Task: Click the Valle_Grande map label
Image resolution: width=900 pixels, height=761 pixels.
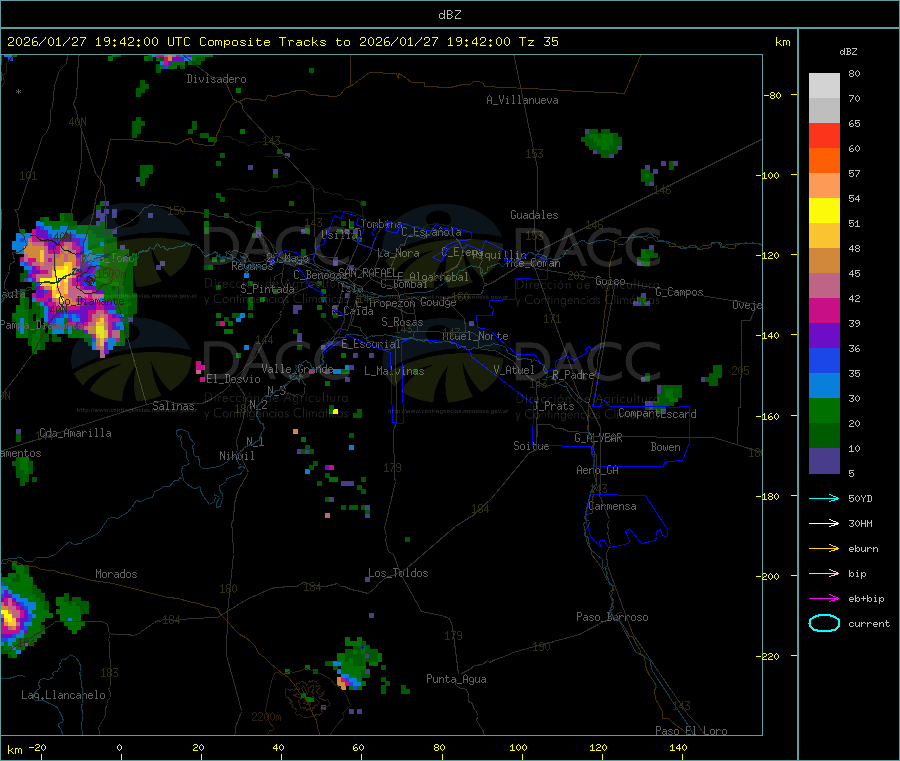Action: 297,368
